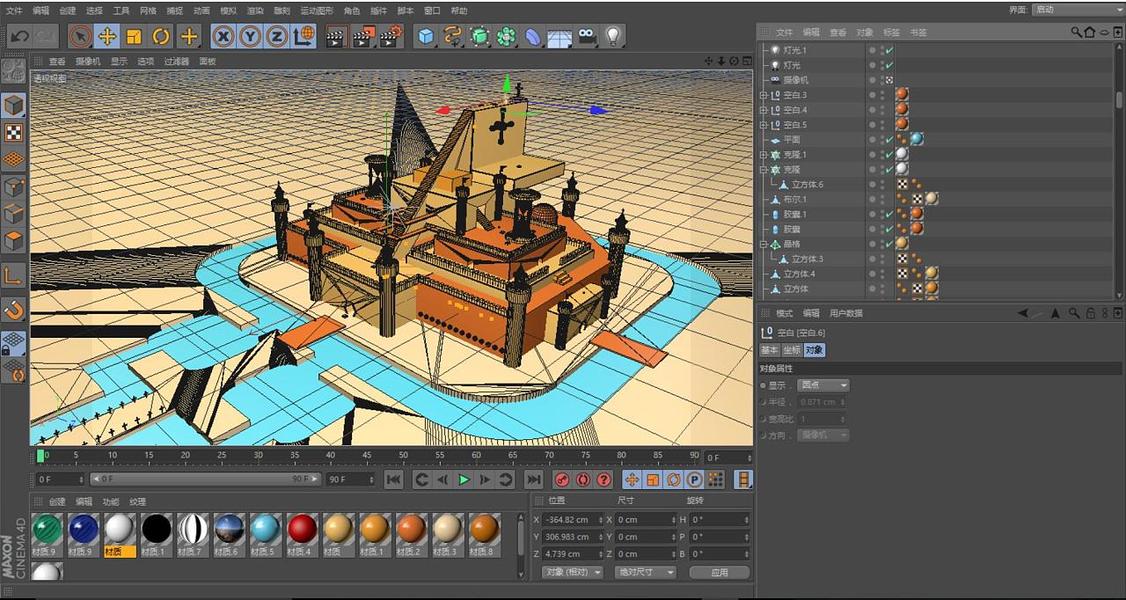This screenshot has height=600, width=1126.
Task: Select the Spline pen tool icon
Action: pos(453,37)
